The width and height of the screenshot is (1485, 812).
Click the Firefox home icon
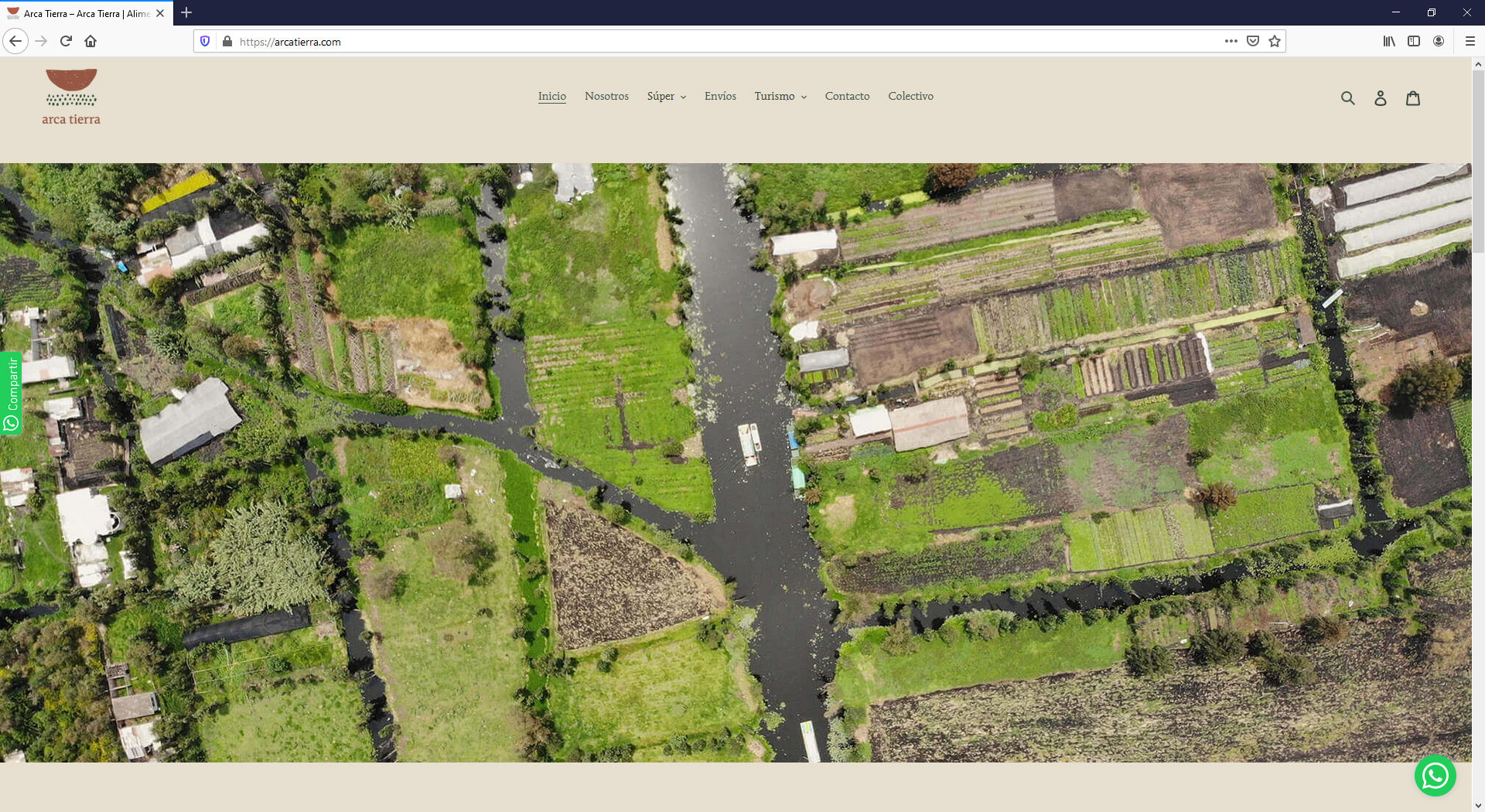click(x=90, y=42)
